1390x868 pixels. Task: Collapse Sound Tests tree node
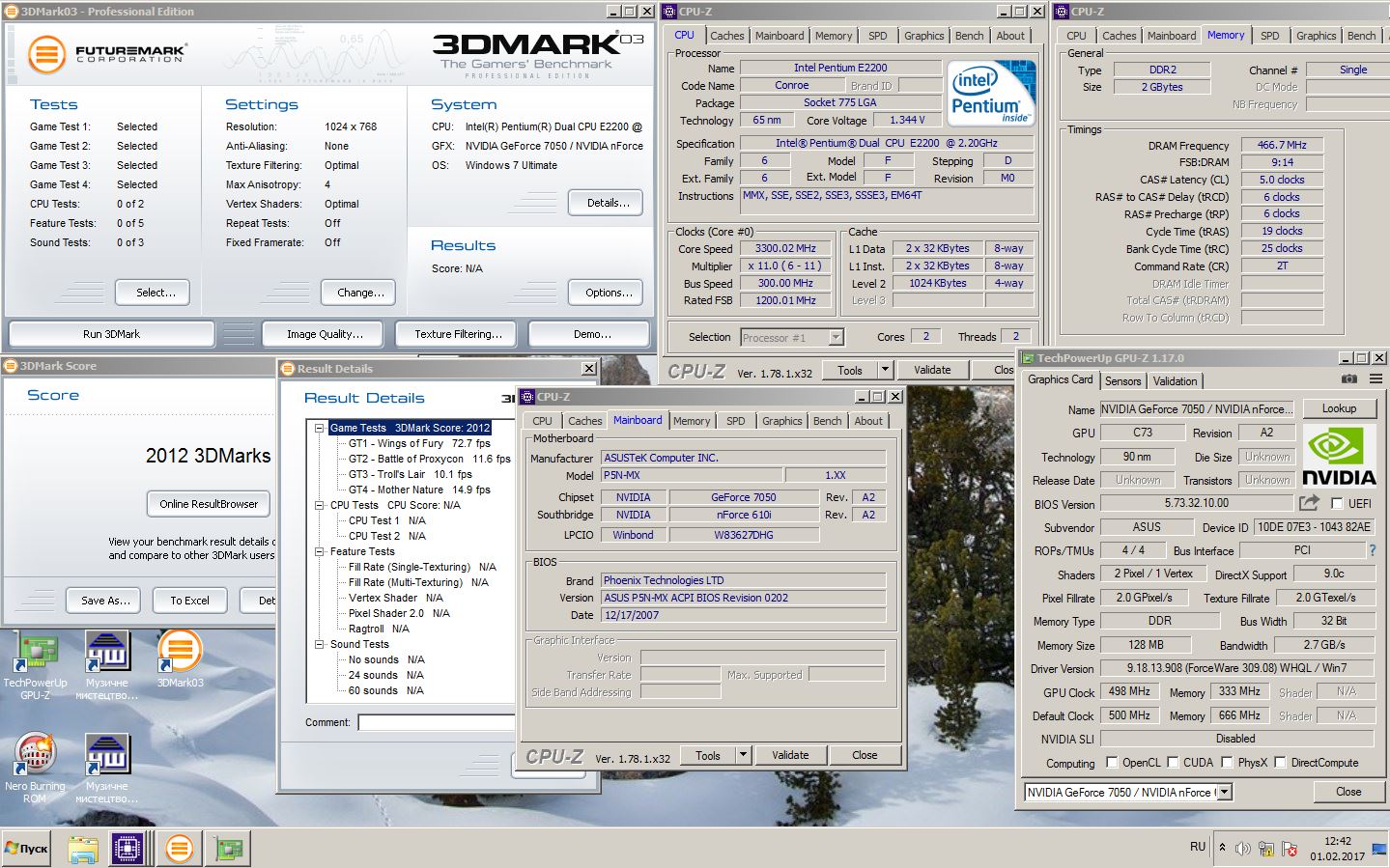click(319, 644)
